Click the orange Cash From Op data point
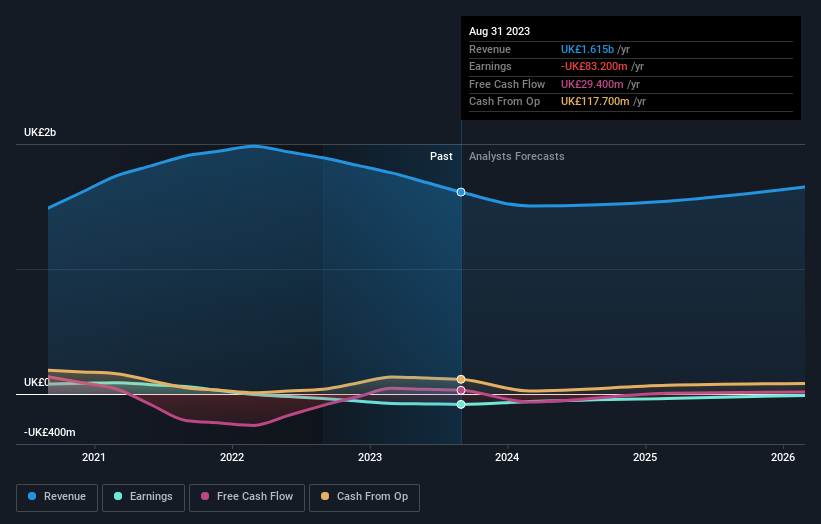Screen dimensions: 821x524 pyautogui.click(x=461, y=379)
